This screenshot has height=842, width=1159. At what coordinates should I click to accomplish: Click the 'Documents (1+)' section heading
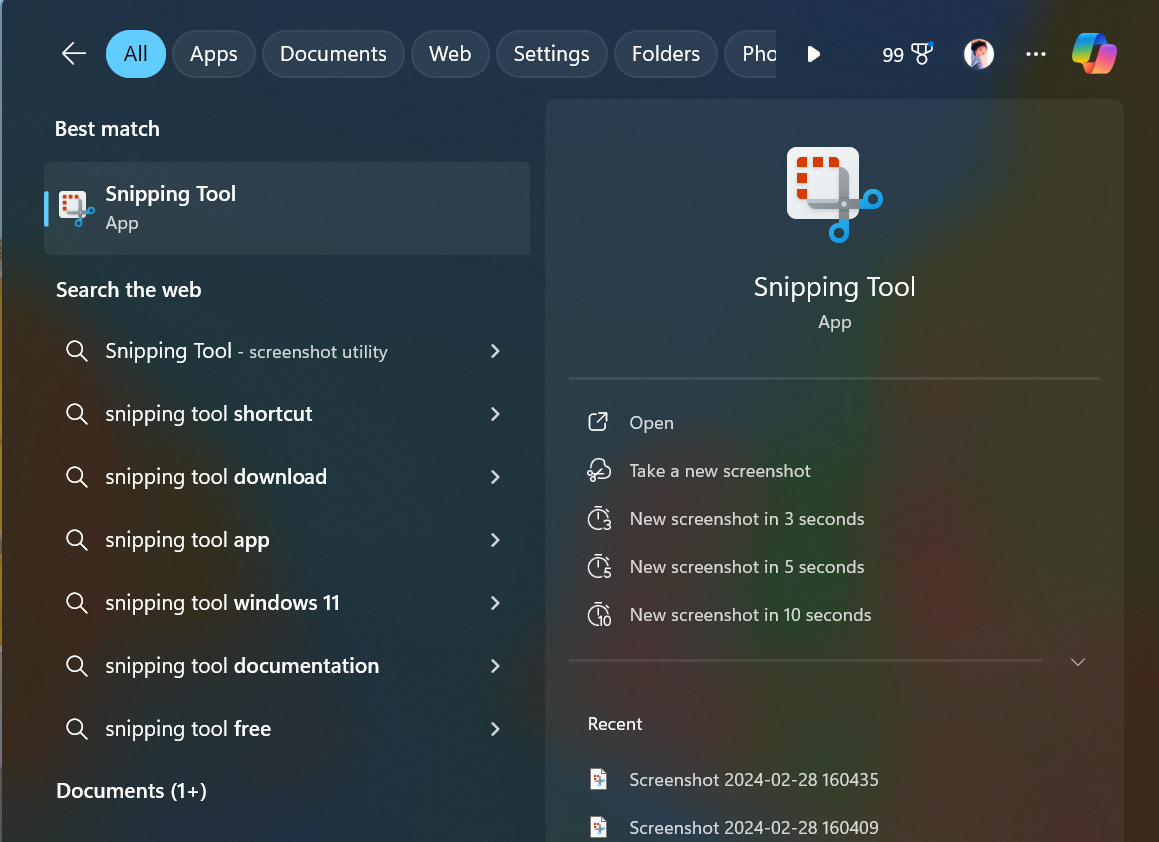click(x=132, y=790)
